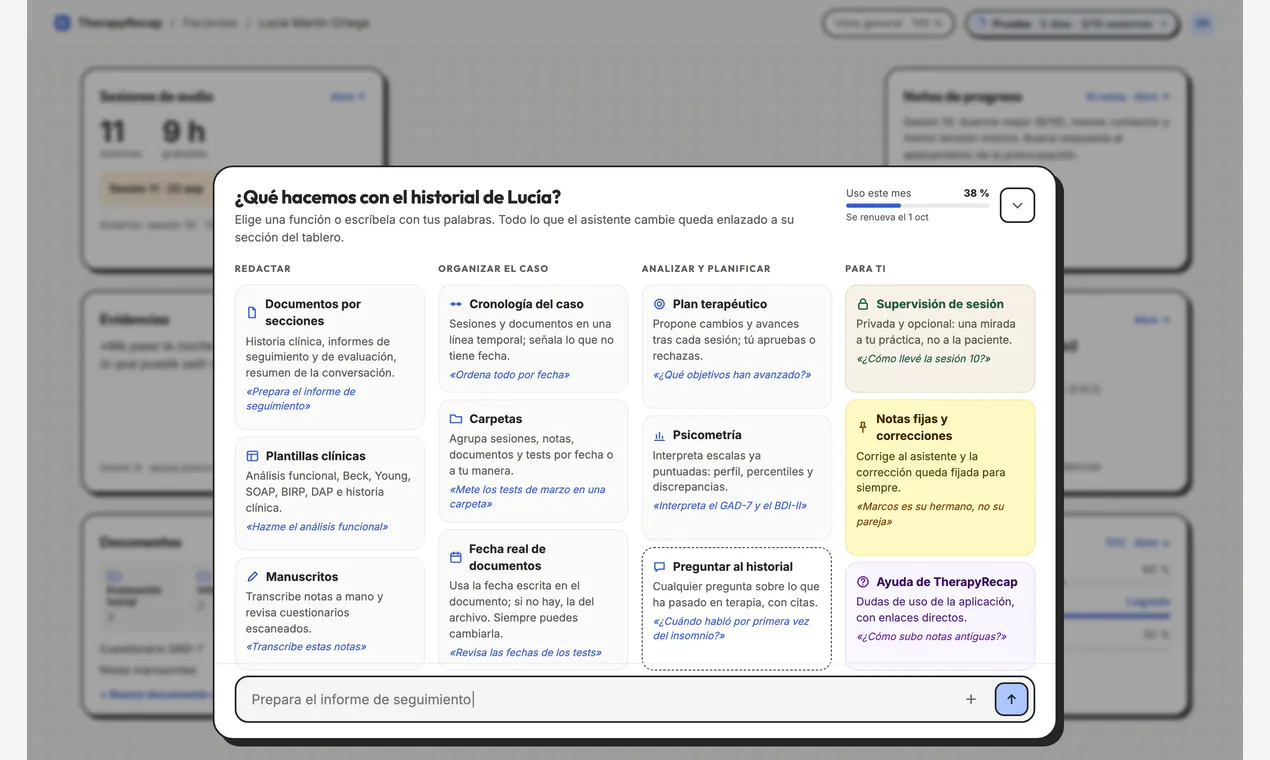Click the "38 %" usage value

pyautogui.click(x=976, y=193)
